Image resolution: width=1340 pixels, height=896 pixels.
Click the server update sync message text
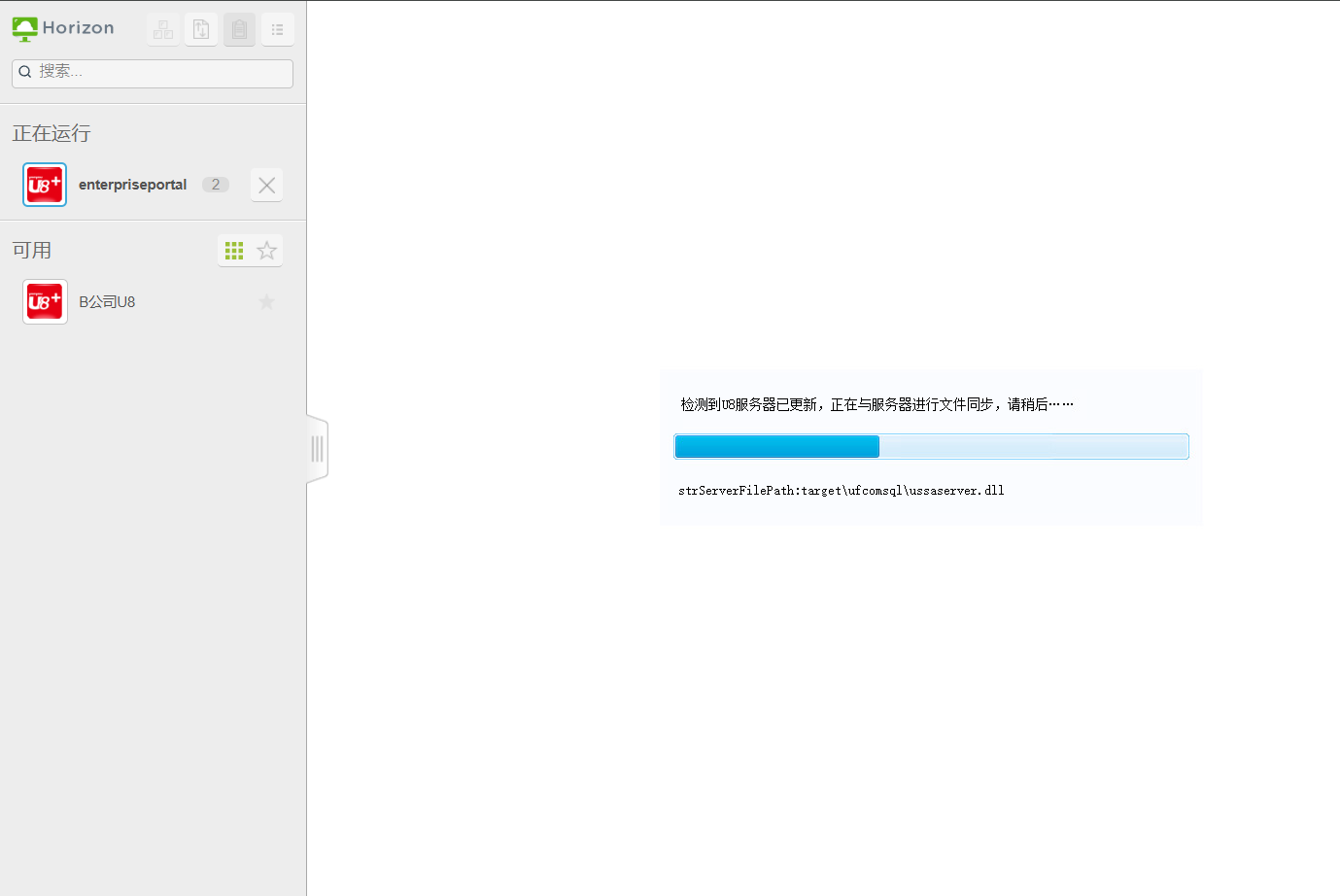876,404
